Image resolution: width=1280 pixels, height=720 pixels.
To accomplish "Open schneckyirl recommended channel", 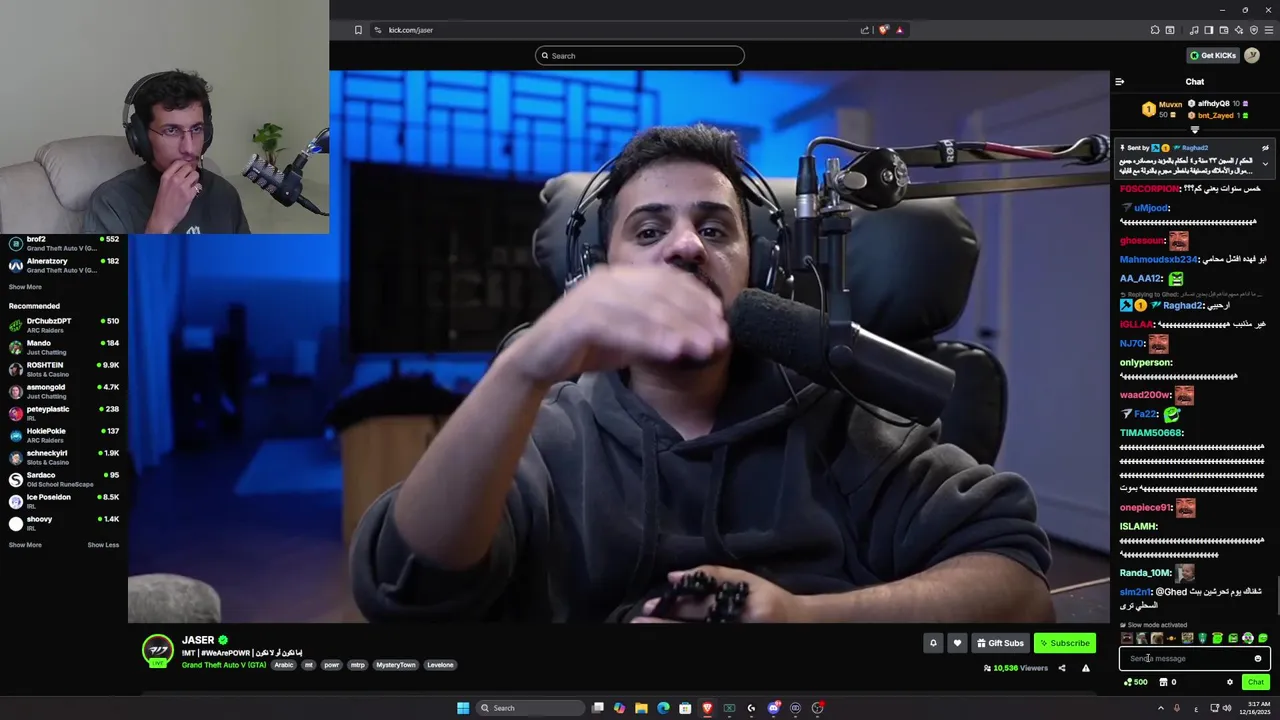I will (64, 457).
